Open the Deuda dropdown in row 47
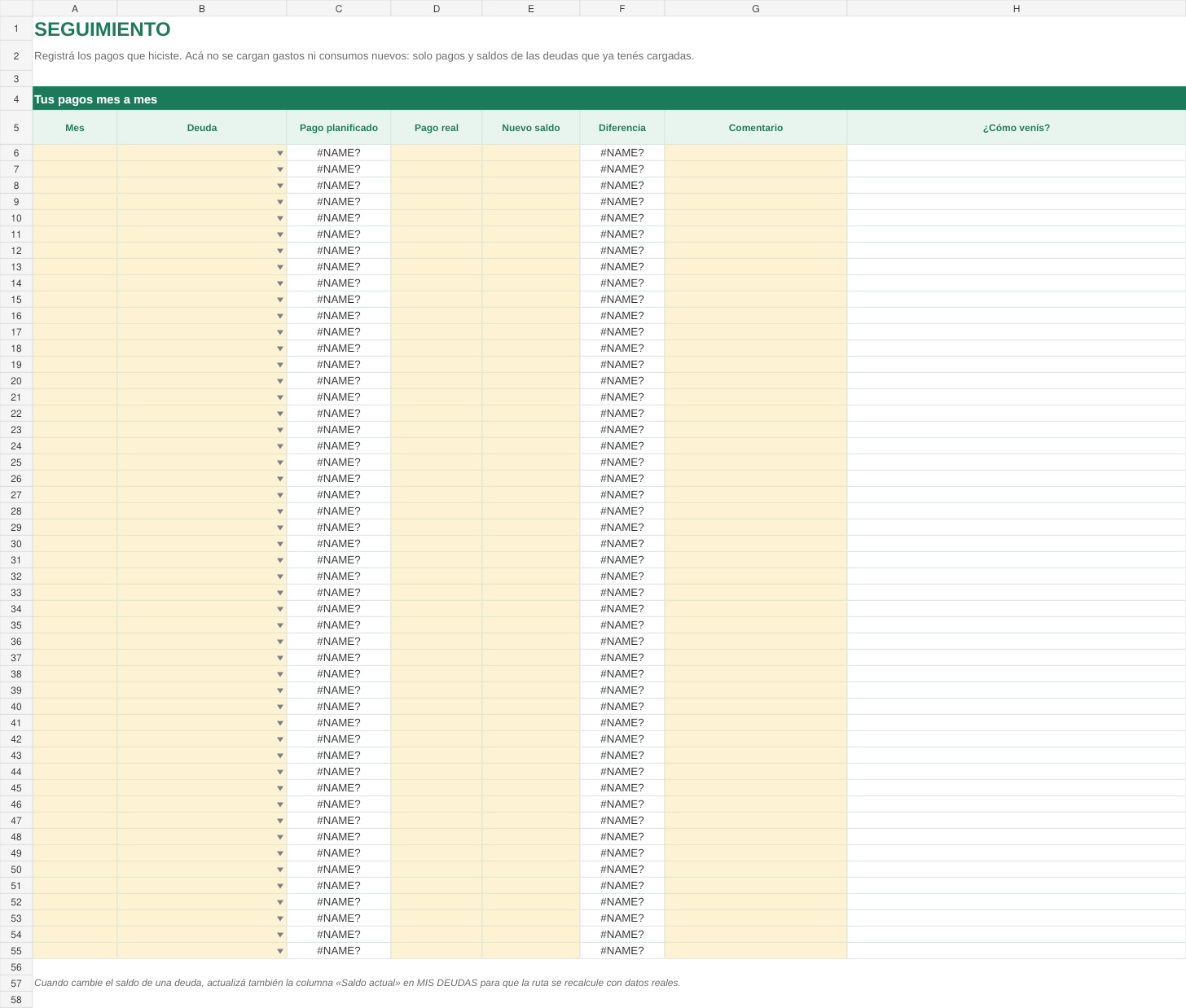Image resolution: width=1186 pixels, height=1008 pixels. click(280, 821)
